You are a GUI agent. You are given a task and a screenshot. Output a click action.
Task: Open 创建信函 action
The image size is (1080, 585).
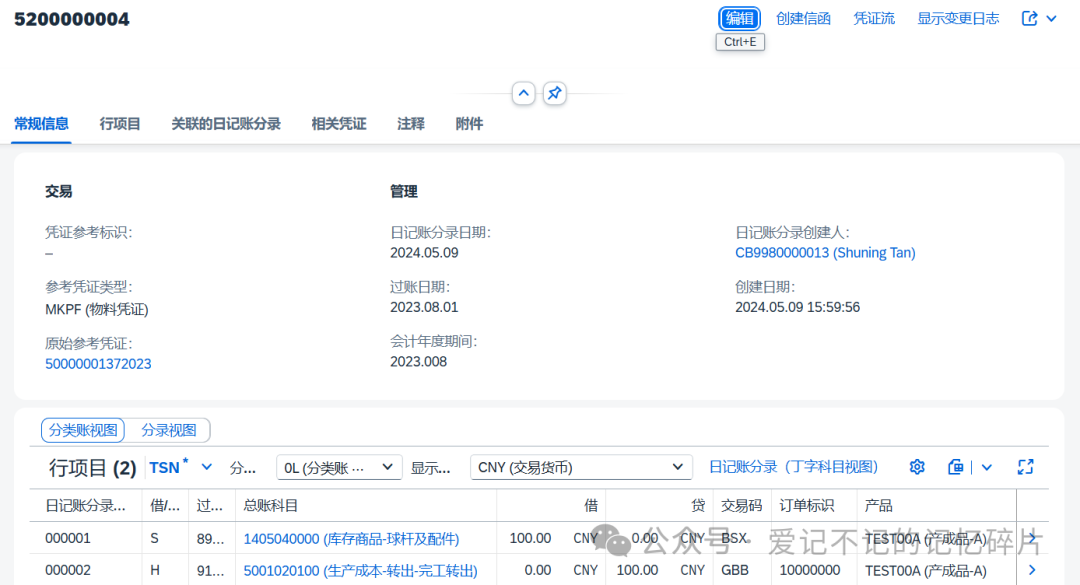pos(803,19)
